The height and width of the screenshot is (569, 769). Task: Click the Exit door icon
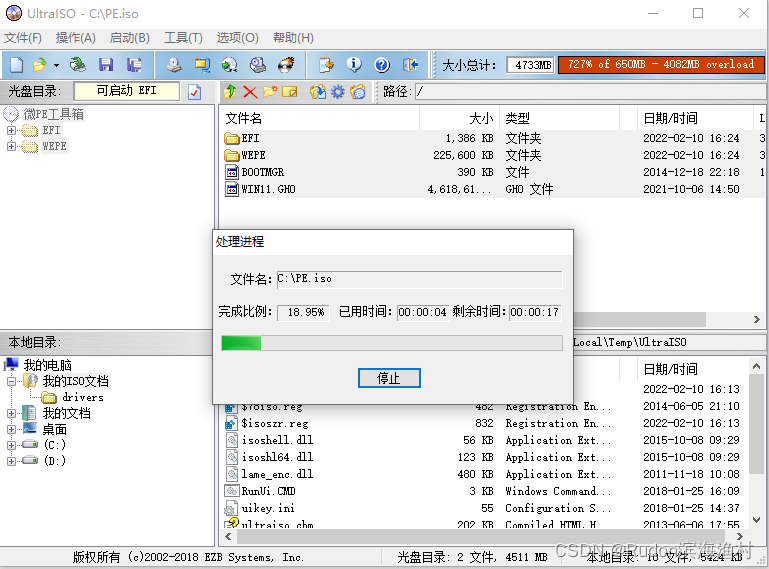pyautogui.click(x=410, y=65)
